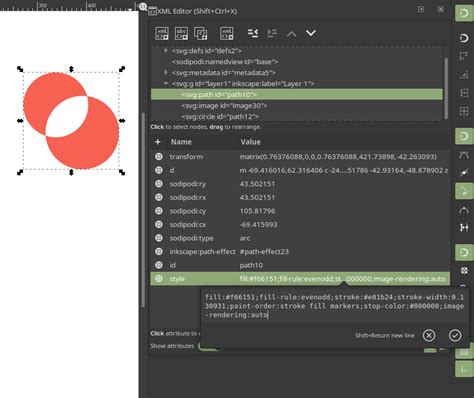Screen dimensions: 474x398
Task: Toggle snap to grids at bar bottom
Action: (x=464, y=369)
